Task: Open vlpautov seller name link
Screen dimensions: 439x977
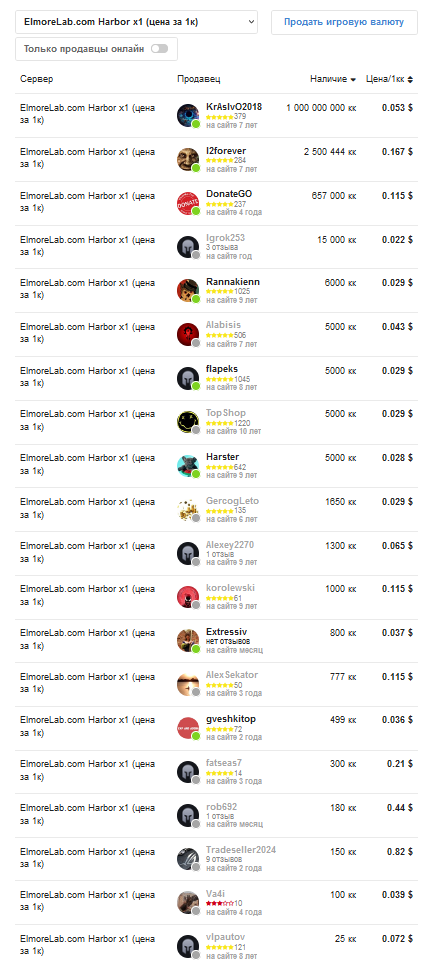Action: pos(224,937)
